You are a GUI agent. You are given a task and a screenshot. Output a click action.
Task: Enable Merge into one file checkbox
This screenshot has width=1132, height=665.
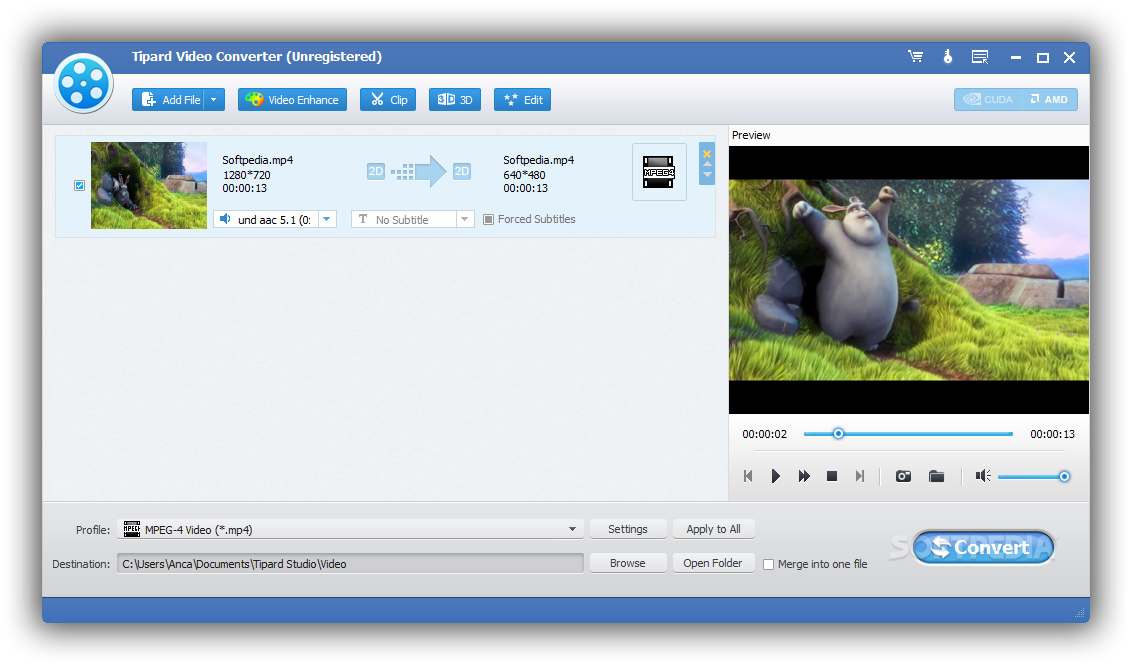tap(769, 565)
